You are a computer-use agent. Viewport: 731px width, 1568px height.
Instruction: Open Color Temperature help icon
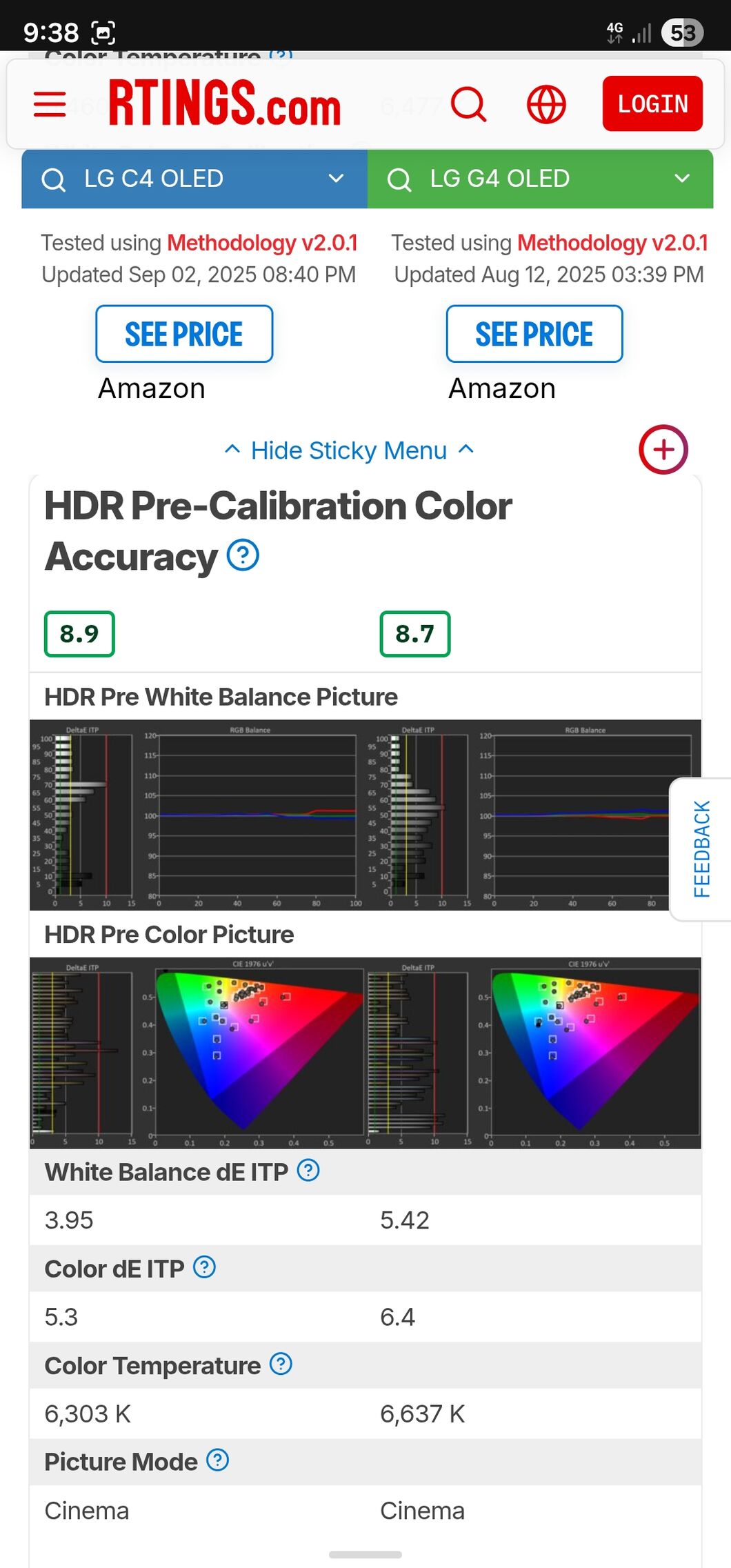pos(281,1364)
